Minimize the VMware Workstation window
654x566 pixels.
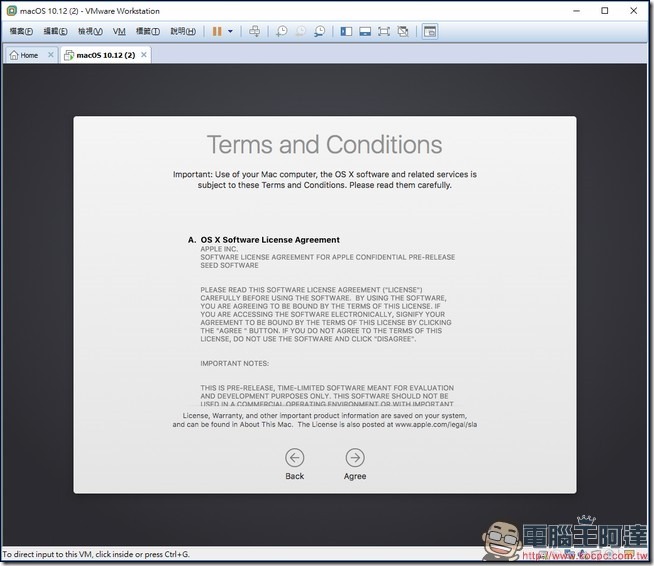click(x=576, y=11)
